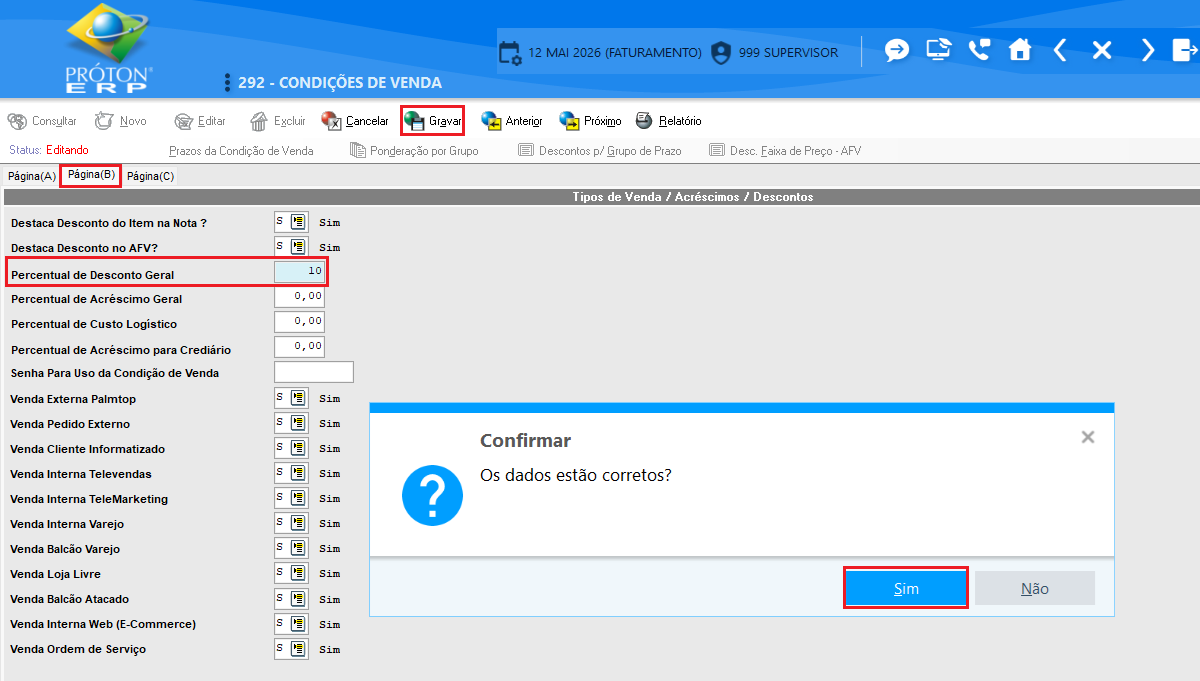The width and height of the screenshot is (1200, 681).
Task: Click the Consultar toolbar icon
Action: click(x=17, y=121)
